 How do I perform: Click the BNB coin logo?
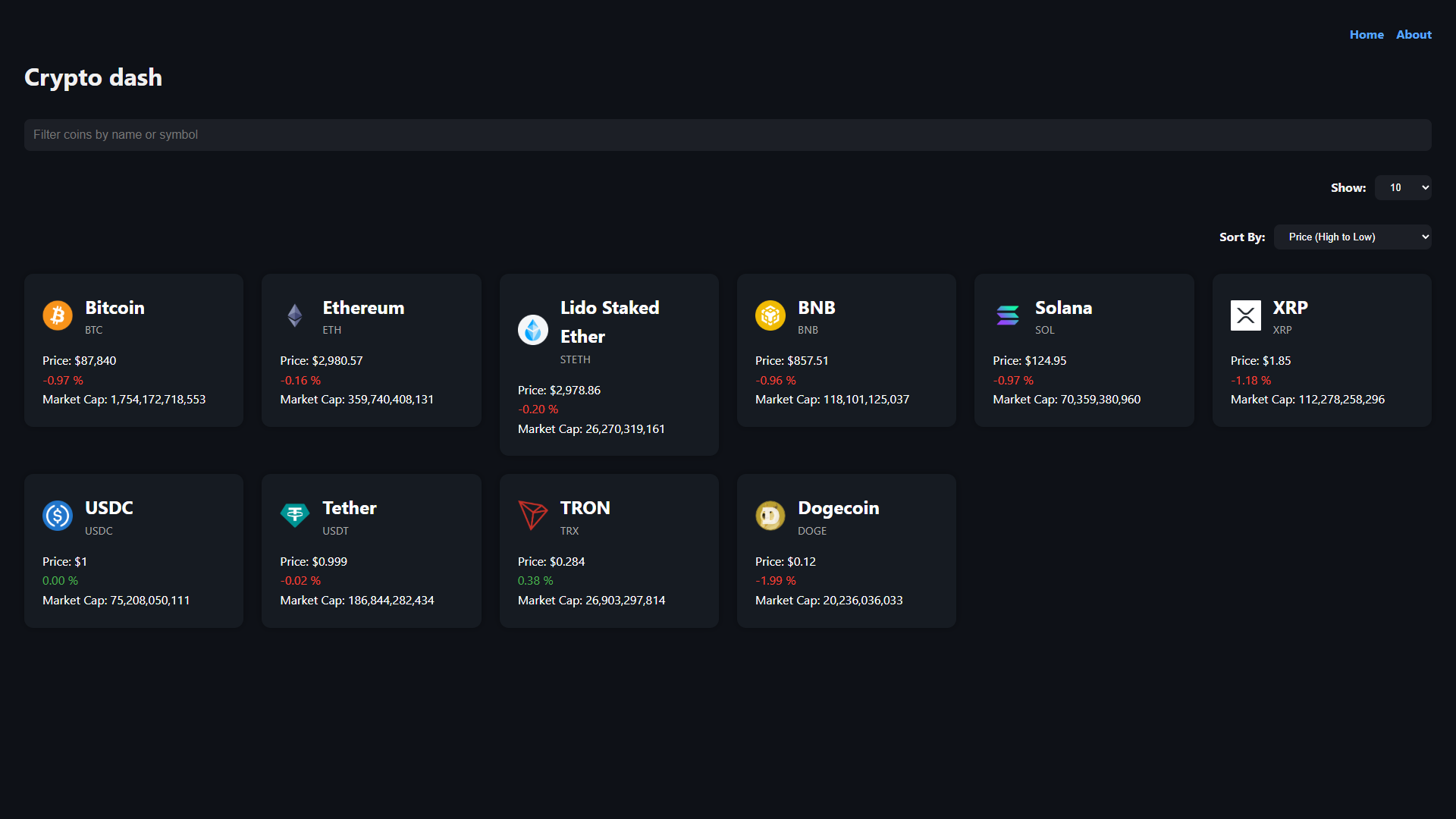770,315
